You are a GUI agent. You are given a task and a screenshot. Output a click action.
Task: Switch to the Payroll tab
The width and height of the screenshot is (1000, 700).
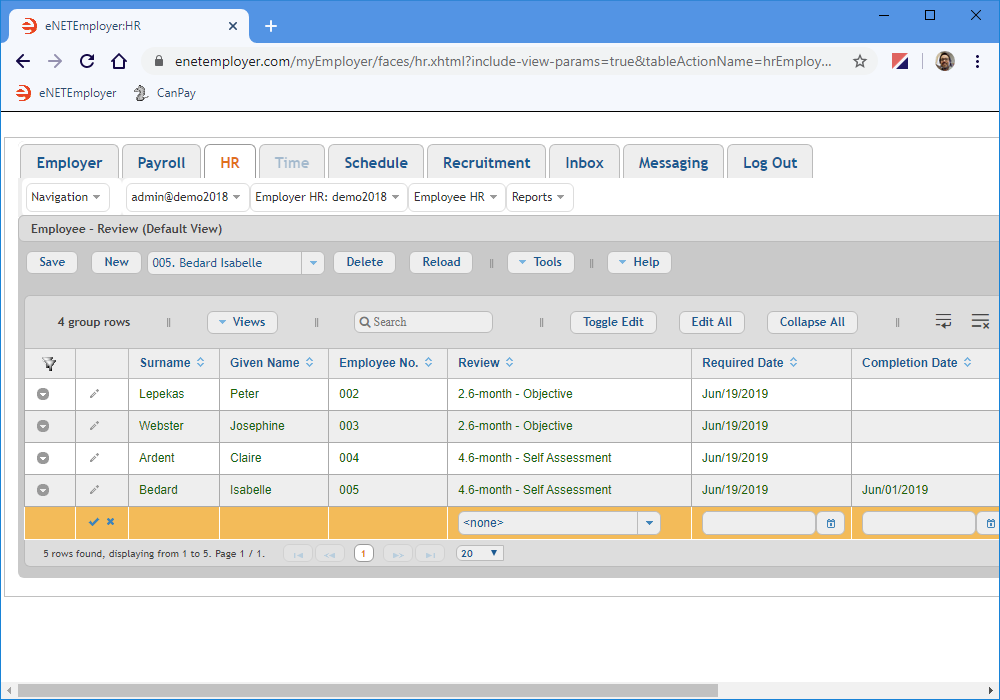coord(161,163)
